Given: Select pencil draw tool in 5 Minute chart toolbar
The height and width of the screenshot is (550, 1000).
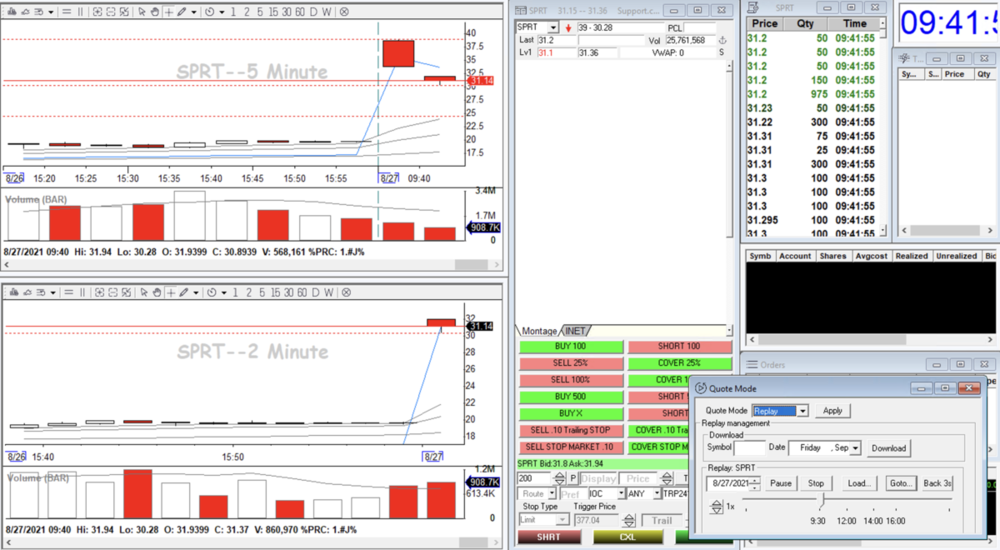Looking at the screenshot, I should click(182, 11).
